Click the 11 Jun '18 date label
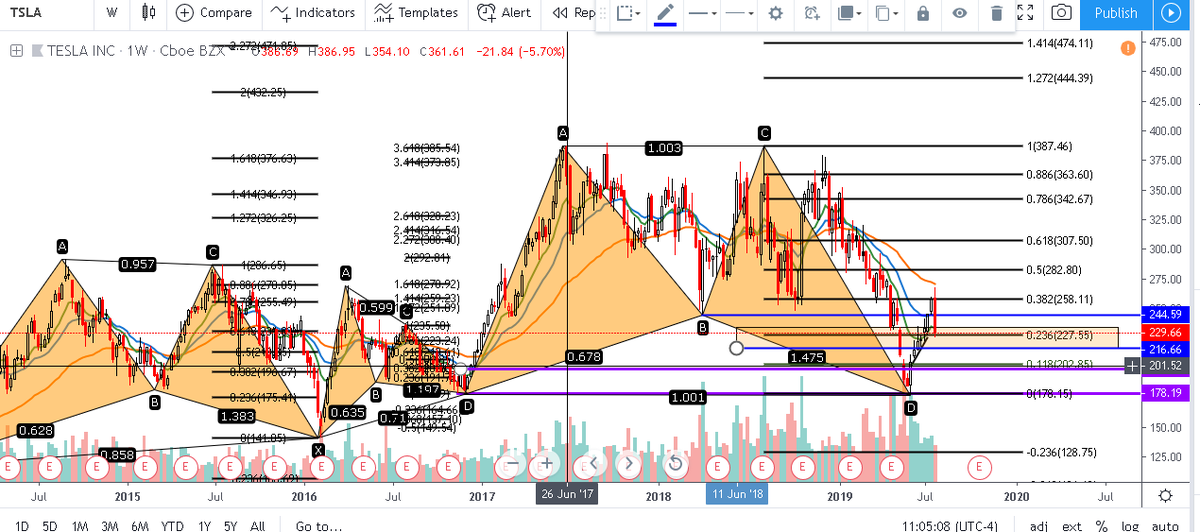 click(x=735, y=495)
